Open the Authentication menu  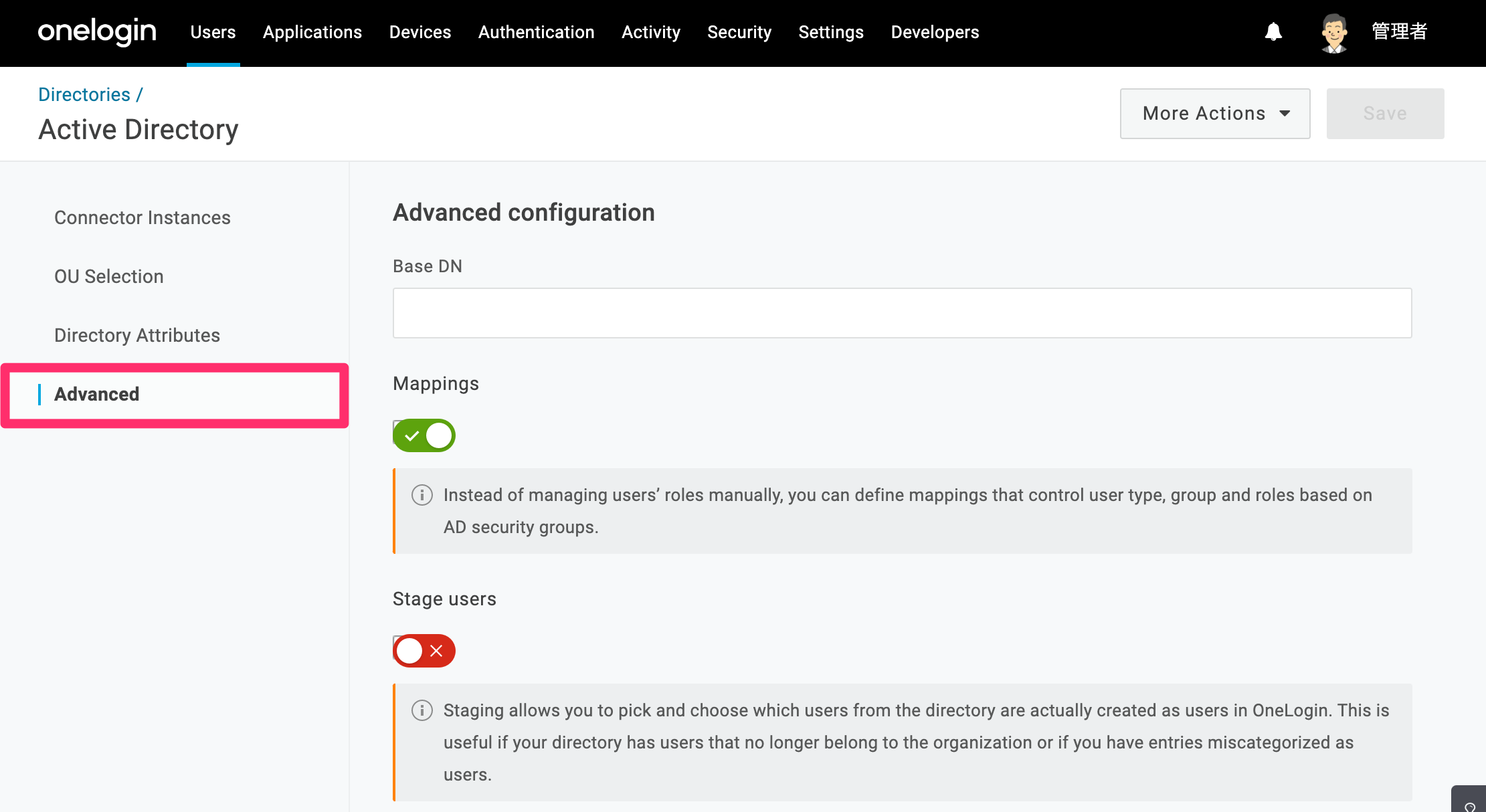537,32
